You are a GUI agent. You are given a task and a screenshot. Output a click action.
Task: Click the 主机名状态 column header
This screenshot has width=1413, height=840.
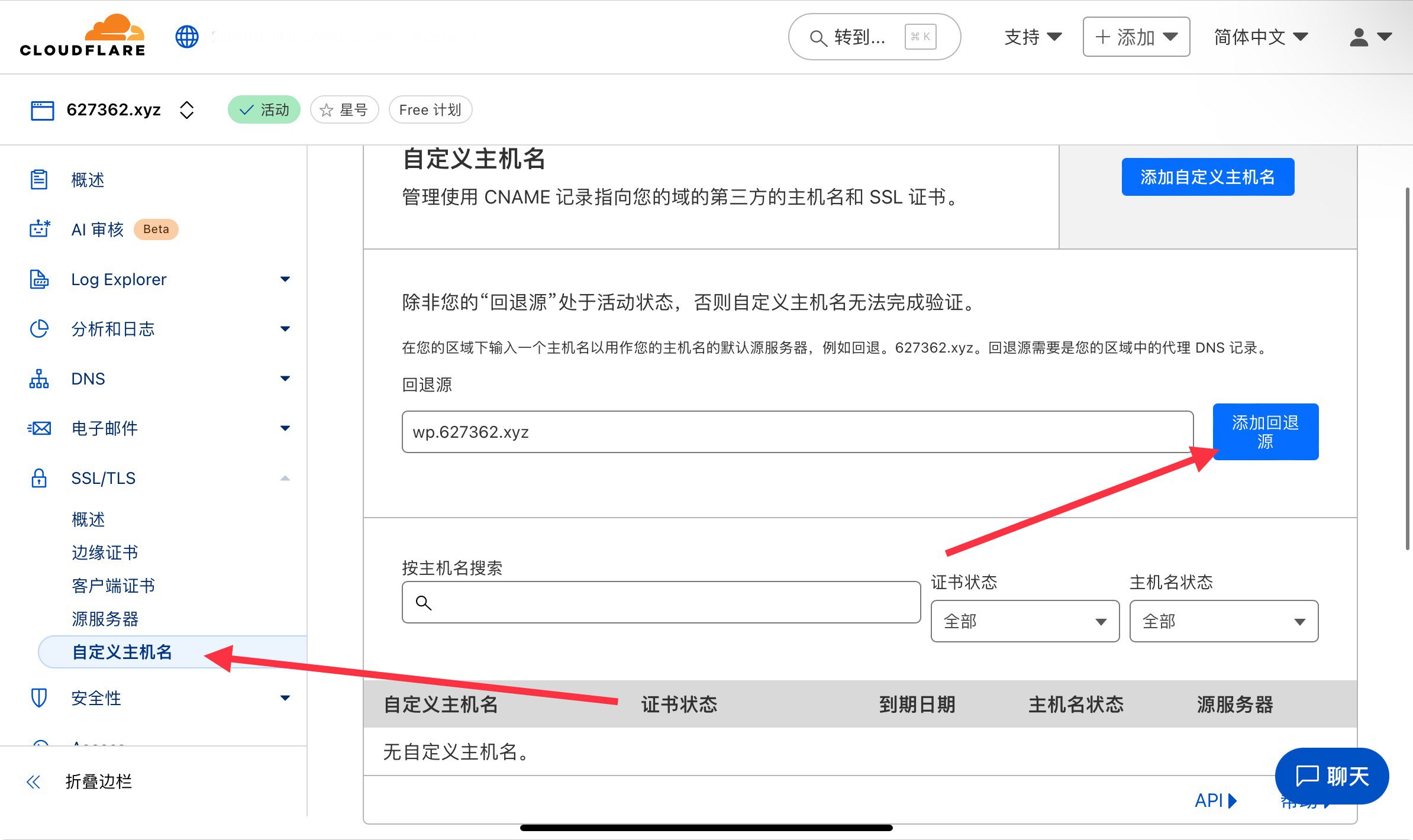tap(1076, 704)
